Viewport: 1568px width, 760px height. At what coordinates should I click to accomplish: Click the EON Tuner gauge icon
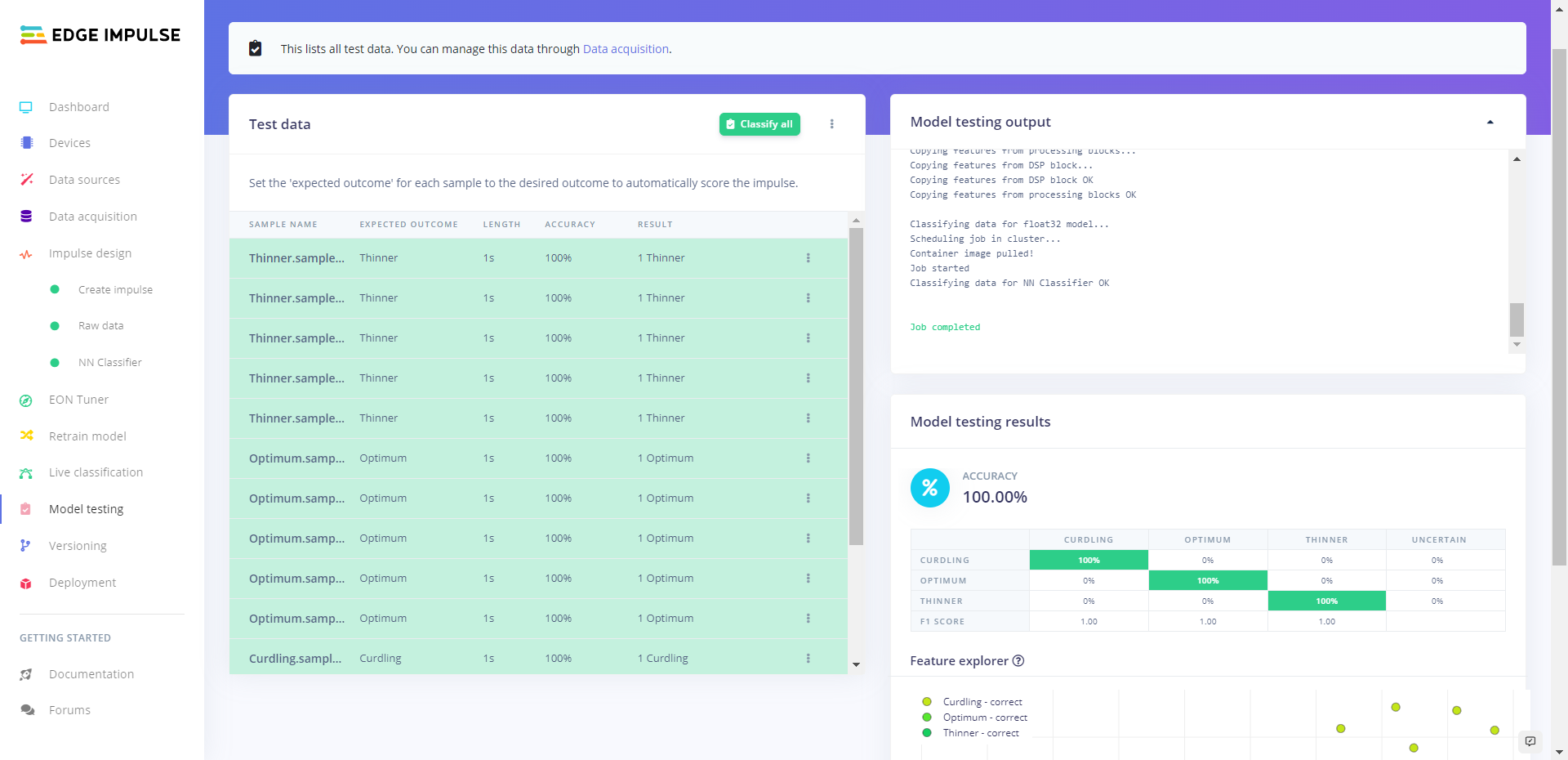point(26,400)
